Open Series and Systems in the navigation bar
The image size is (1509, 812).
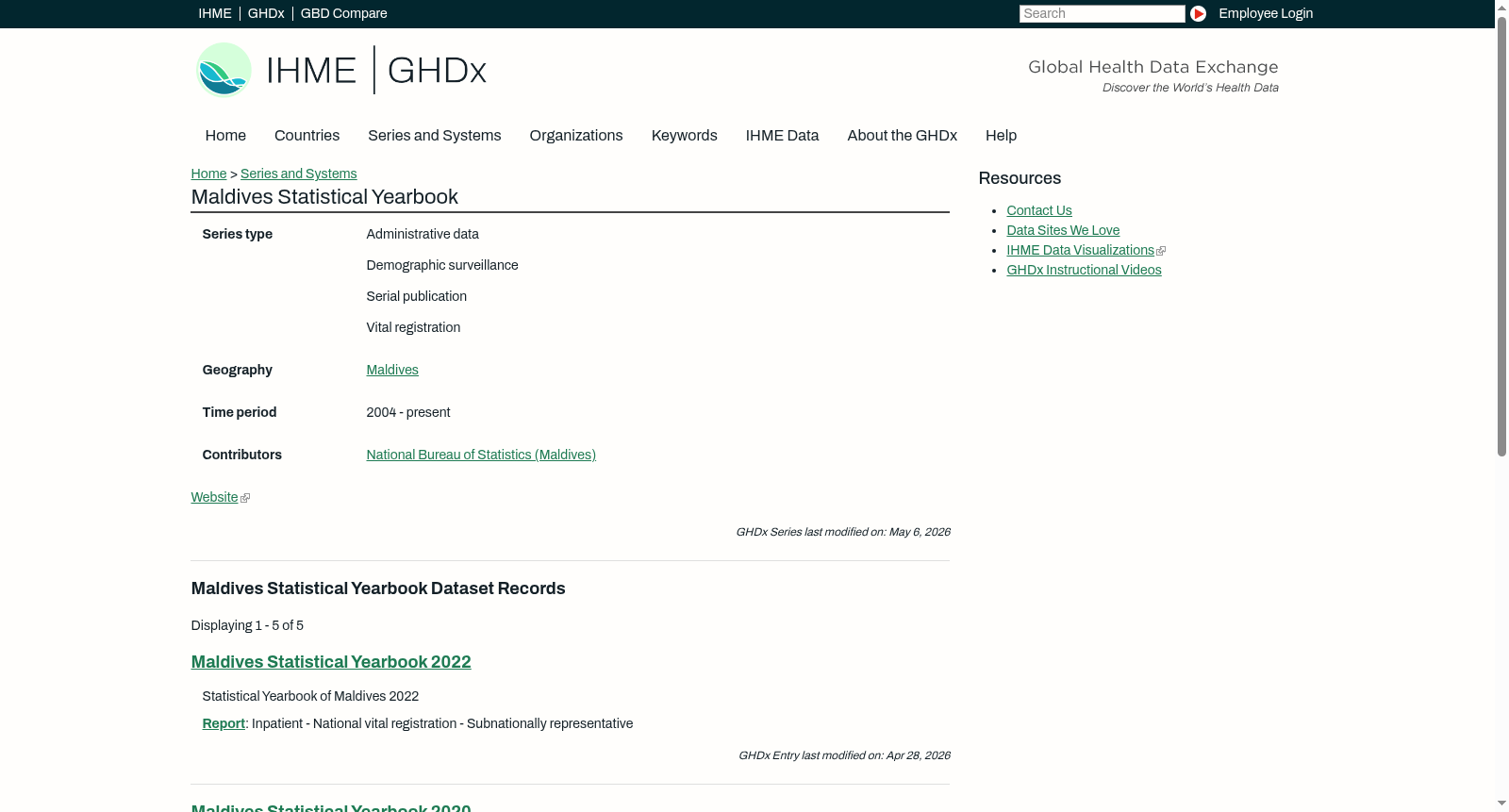click(434, 136)
